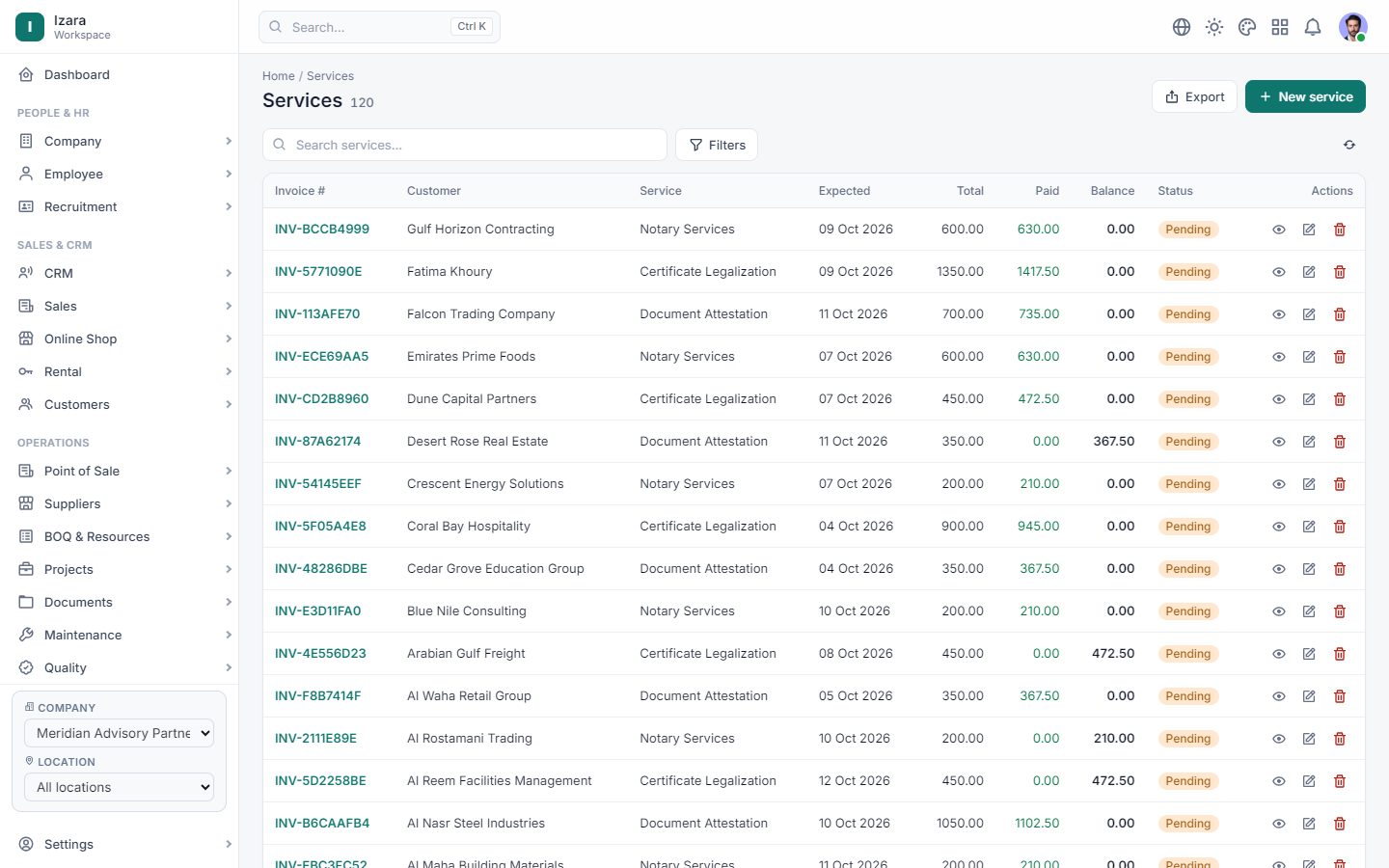1389x868 pixels.
Task: Delete the Falcon Trading Company invoice
Action: coord(1340,314)
